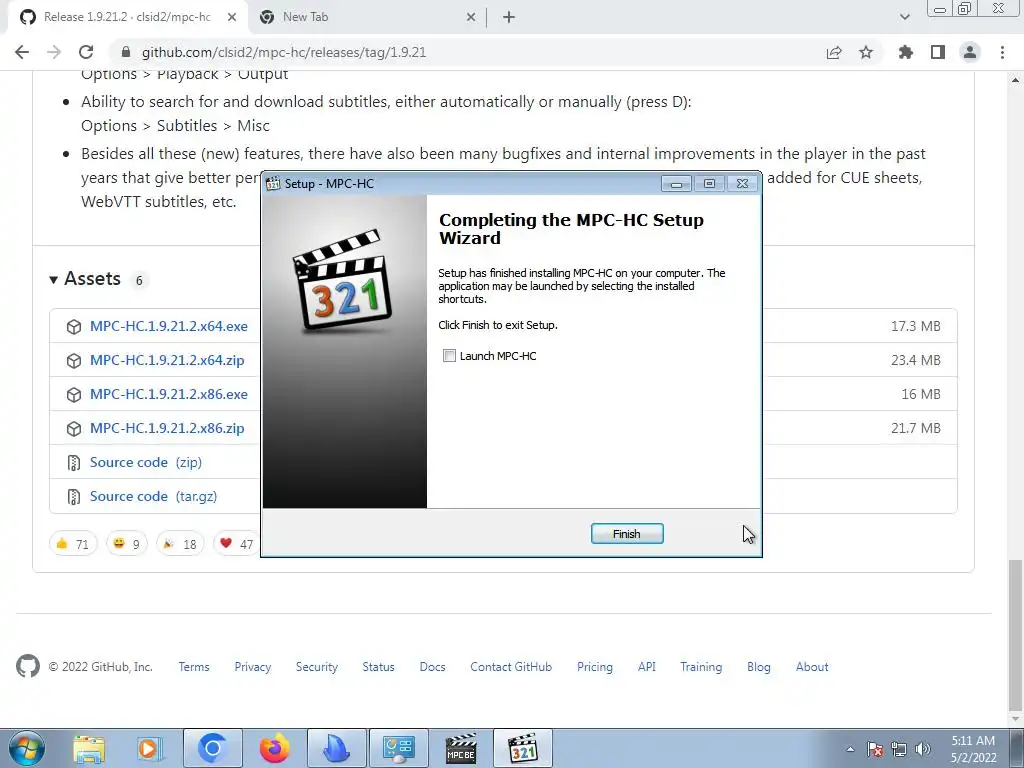Click package icon beside x86.exe asset

click(74, 394)
